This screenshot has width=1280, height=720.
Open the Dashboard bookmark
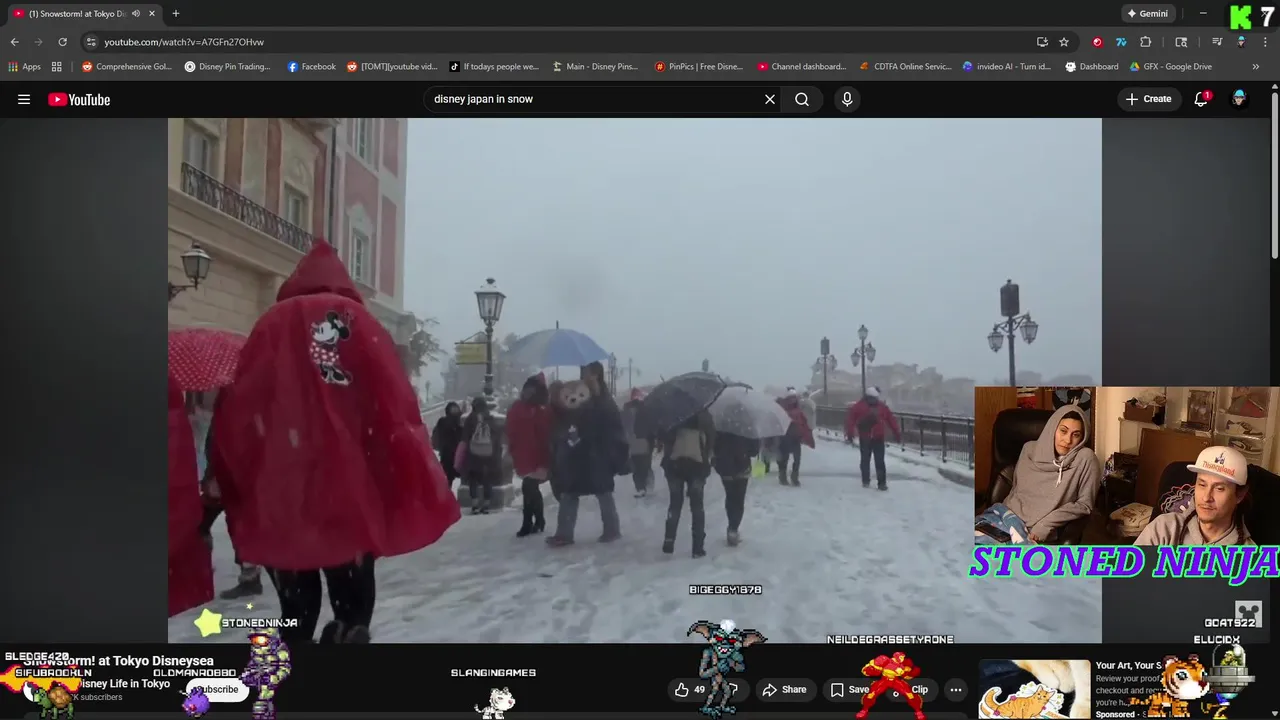pos(1092,67)
